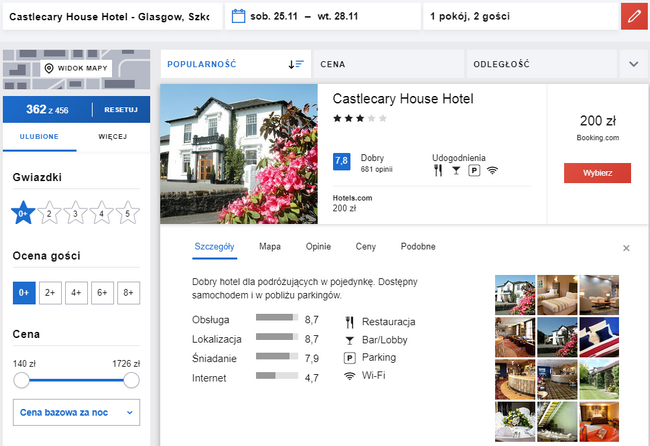
Task: Open the staircase thumbnail in bottom row
Action: (x=557, y=422)
